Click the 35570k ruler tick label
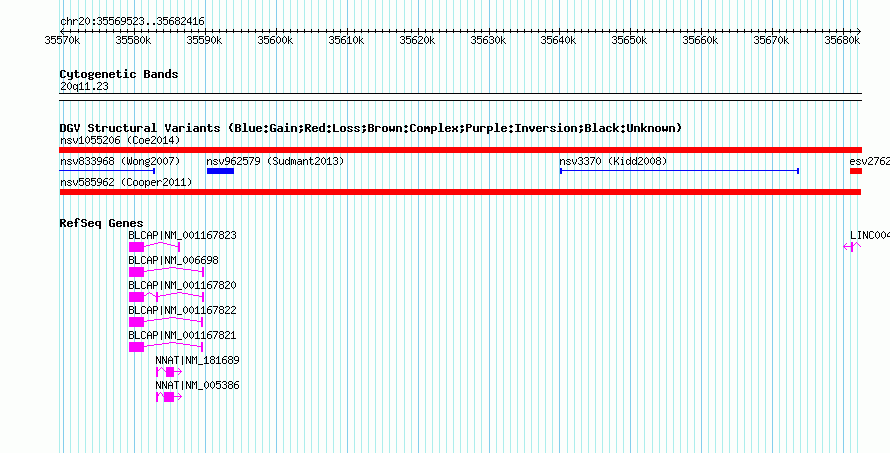Viewport: 890px width, 453px height. click(x=62, y=40)
